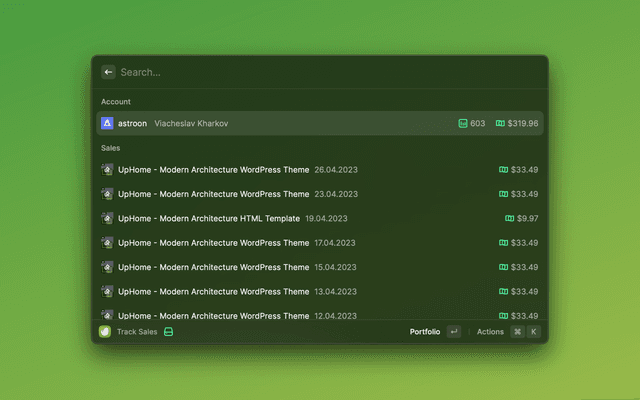This screenshot has height=400, width=640.
Task: Click the sales count icon beside 603
Action: [x=463, y=123]
